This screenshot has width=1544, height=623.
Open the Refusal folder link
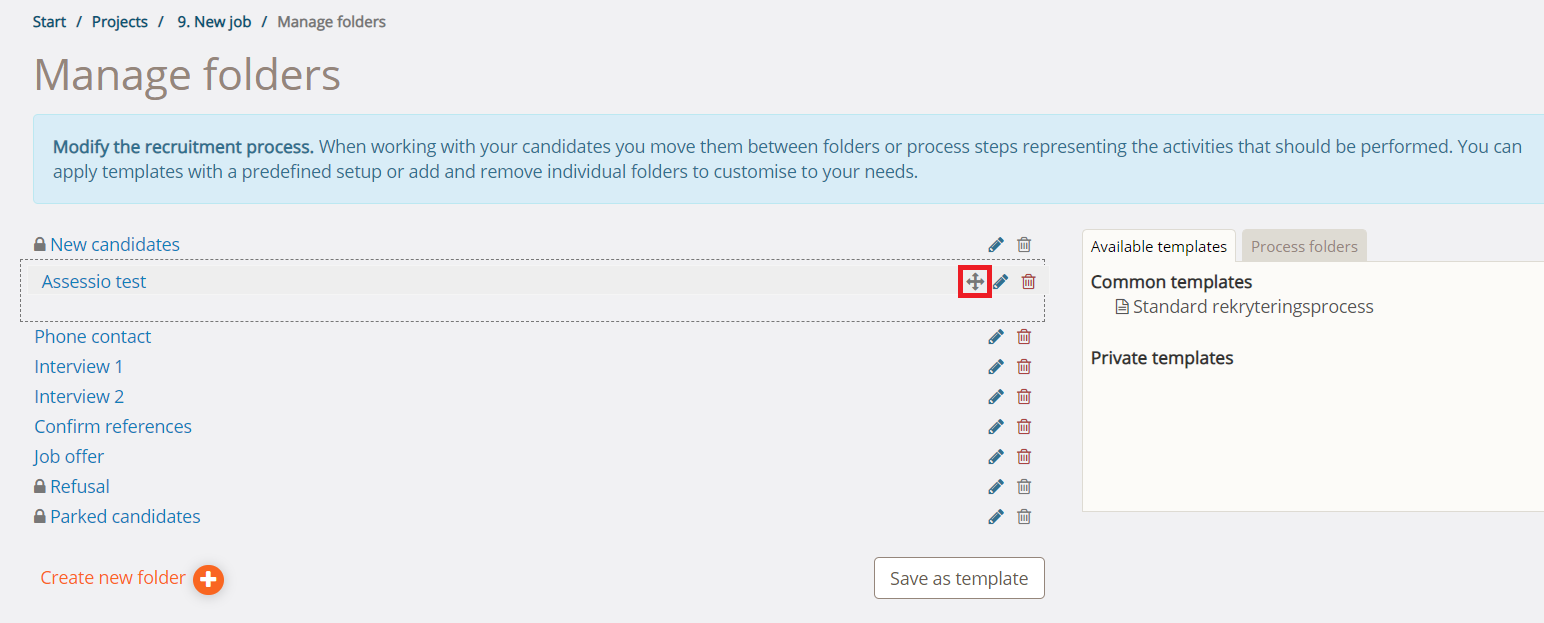(x=80, y=487)
